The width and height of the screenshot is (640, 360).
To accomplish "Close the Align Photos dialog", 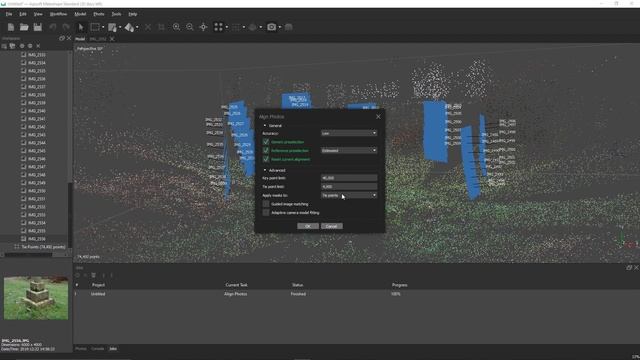I will 378,117.
